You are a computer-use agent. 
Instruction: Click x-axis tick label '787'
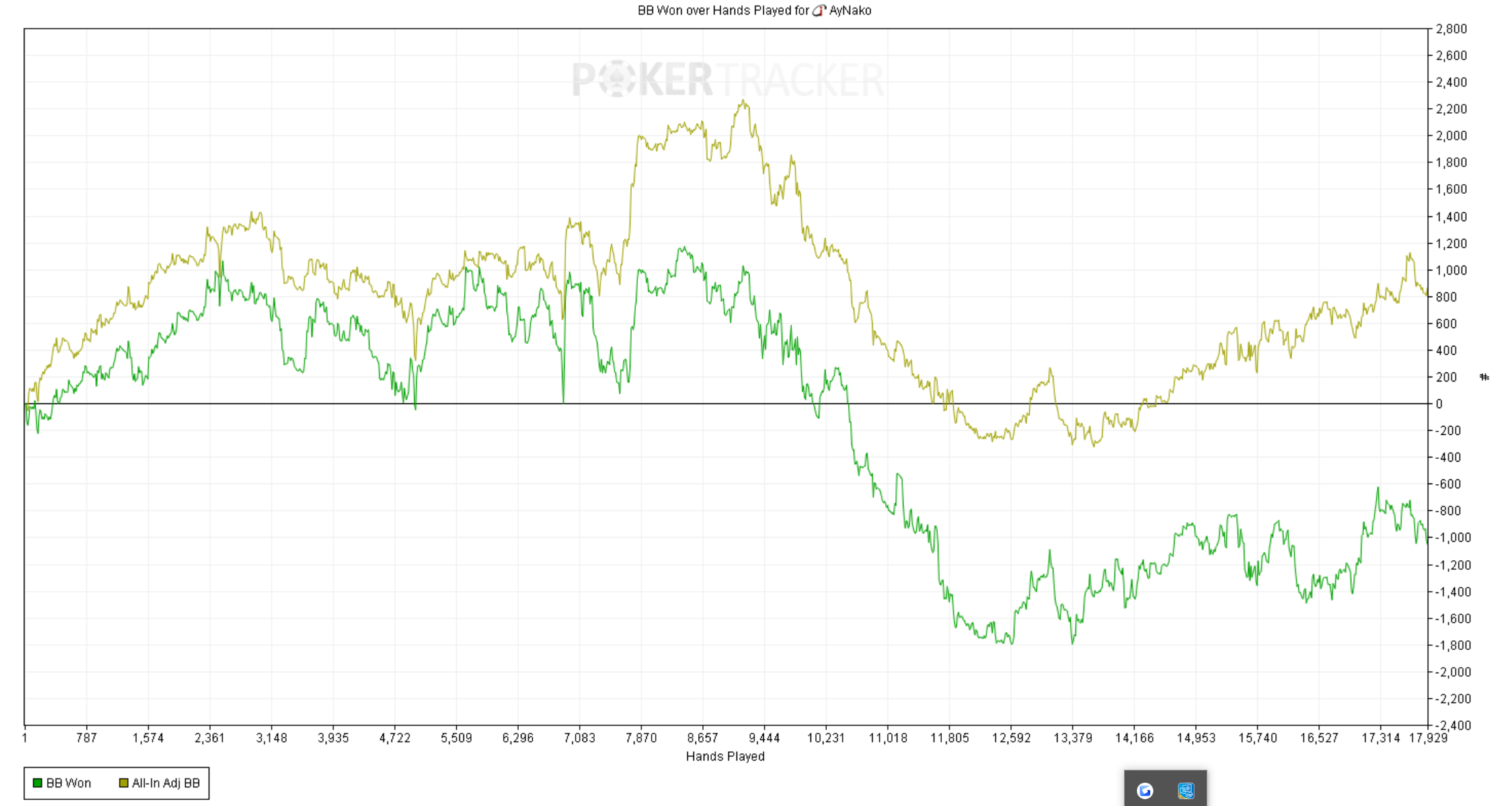[x=86, y=738]
